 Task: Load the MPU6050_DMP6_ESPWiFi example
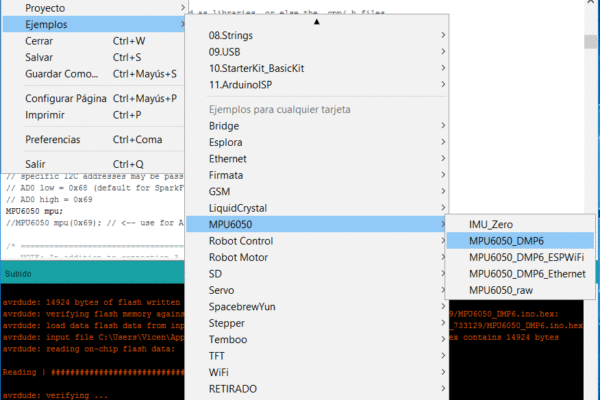pyautogui.click(x=520, y=257)
